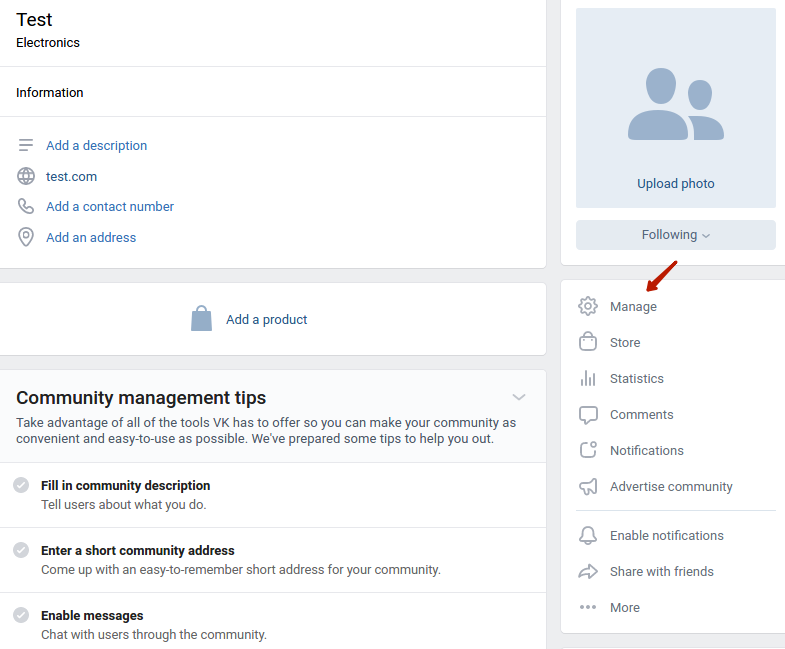
Task: Toggle the Enter a short community address checkmark
Action: pos(21,550)
